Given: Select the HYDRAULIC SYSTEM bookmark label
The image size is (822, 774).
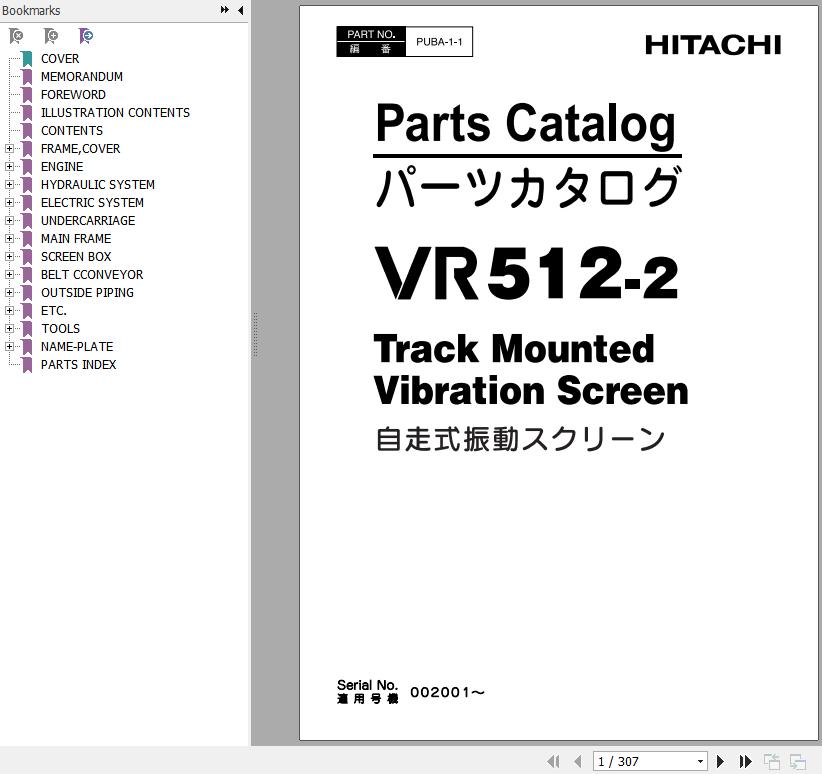Looking at the screenshot, I should pos(98,185).
